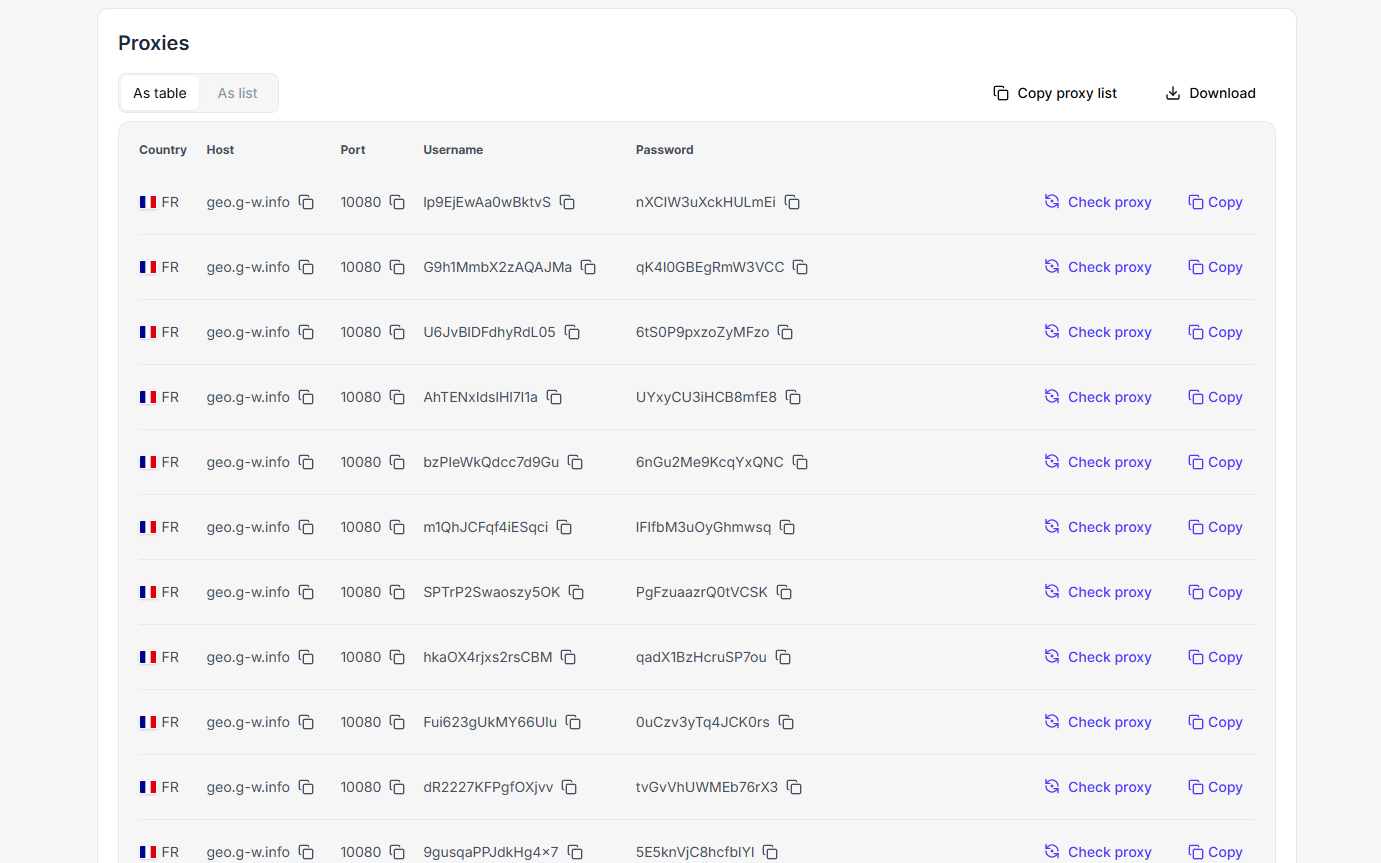Image resolution: width=1381 pixels, height=863 pixels.
Task: Copy the full row for Fui623gUkMY66UIu
Action: coord(1215,722)
